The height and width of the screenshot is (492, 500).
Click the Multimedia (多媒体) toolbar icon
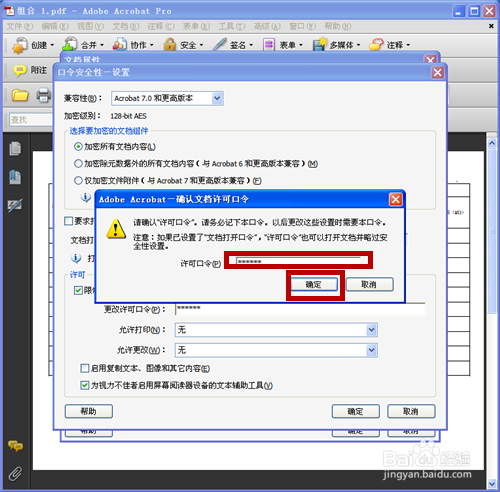[320, 44]
